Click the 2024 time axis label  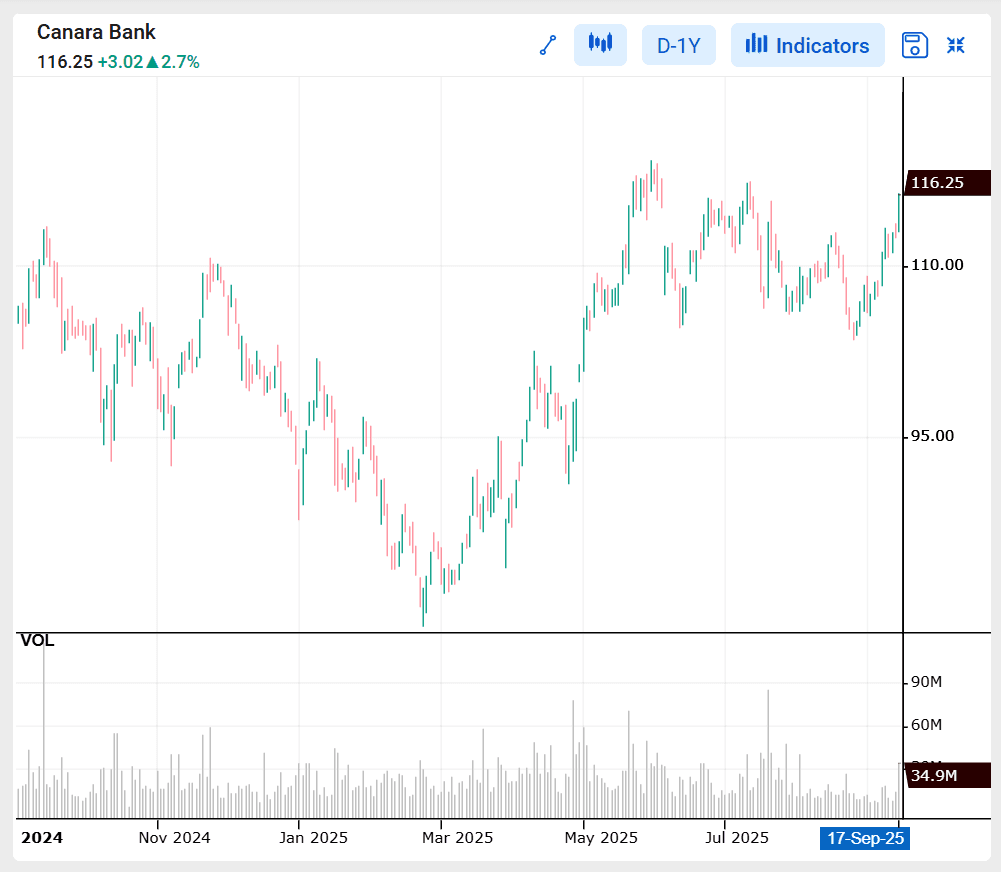click(41, 838)
